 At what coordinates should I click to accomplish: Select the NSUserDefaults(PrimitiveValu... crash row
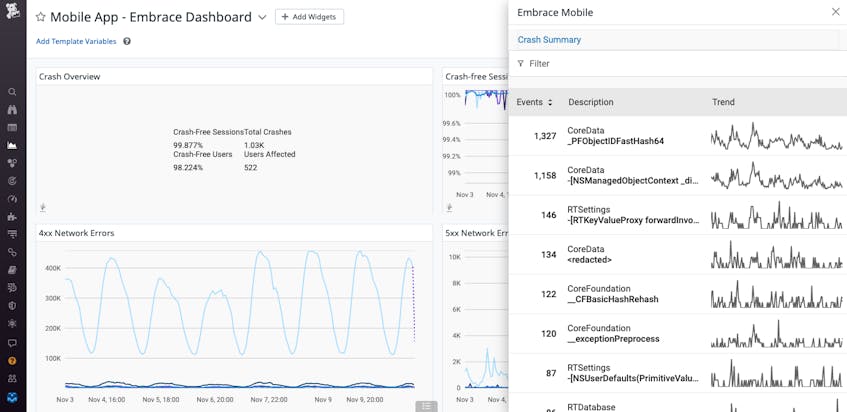coord(678,373)
